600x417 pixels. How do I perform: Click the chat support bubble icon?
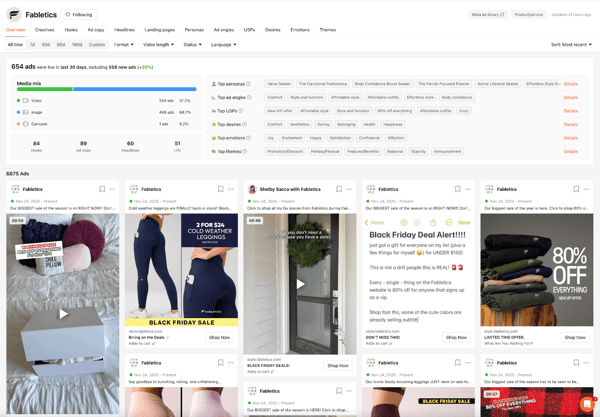pyautogui.click(x=587, y=404)
